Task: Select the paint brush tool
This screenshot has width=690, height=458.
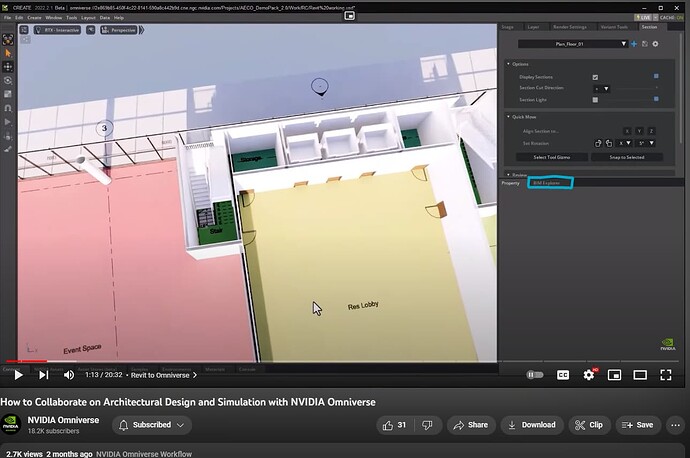Action: click(8, 149)
